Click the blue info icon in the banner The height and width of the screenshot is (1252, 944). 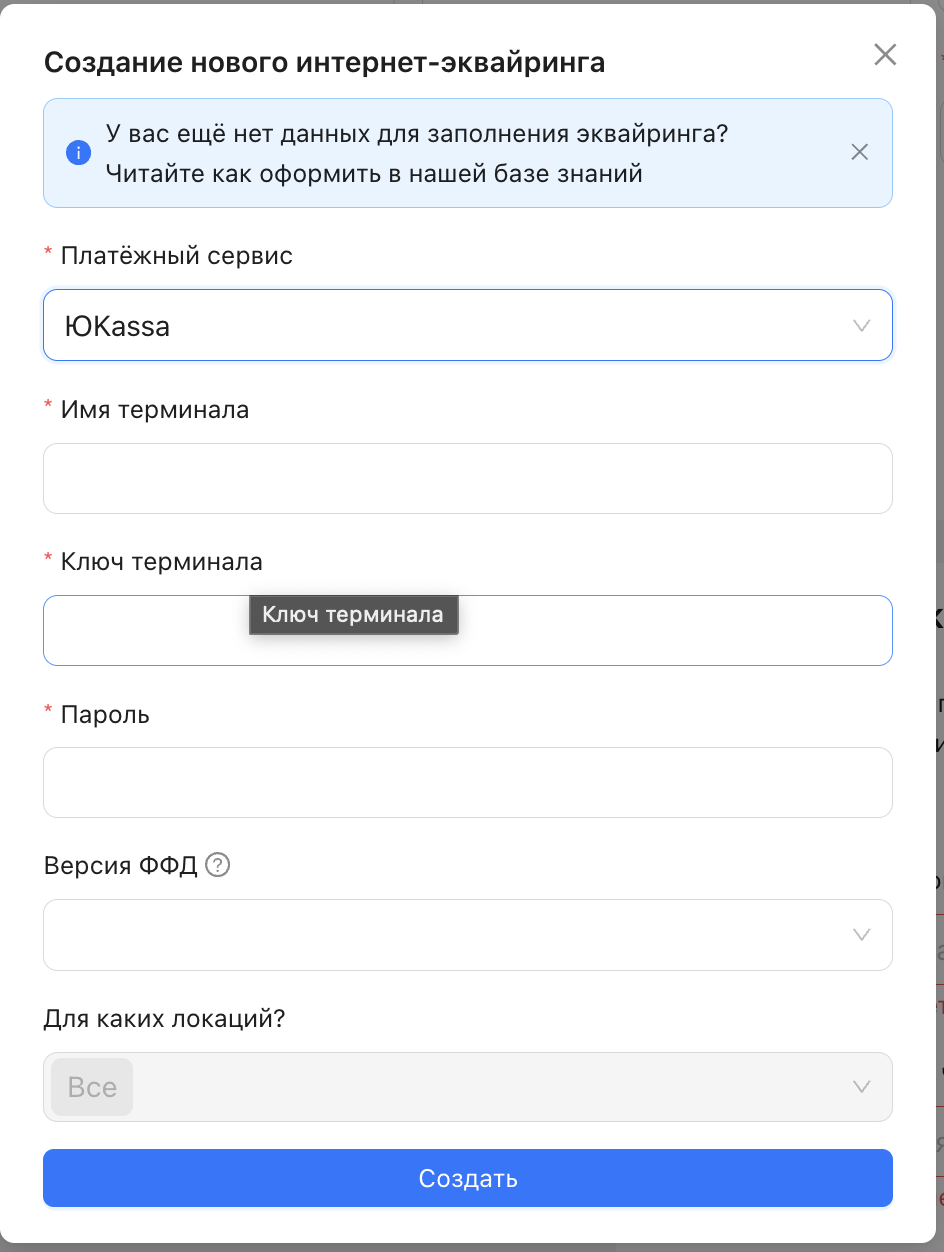tap(78, 153)
